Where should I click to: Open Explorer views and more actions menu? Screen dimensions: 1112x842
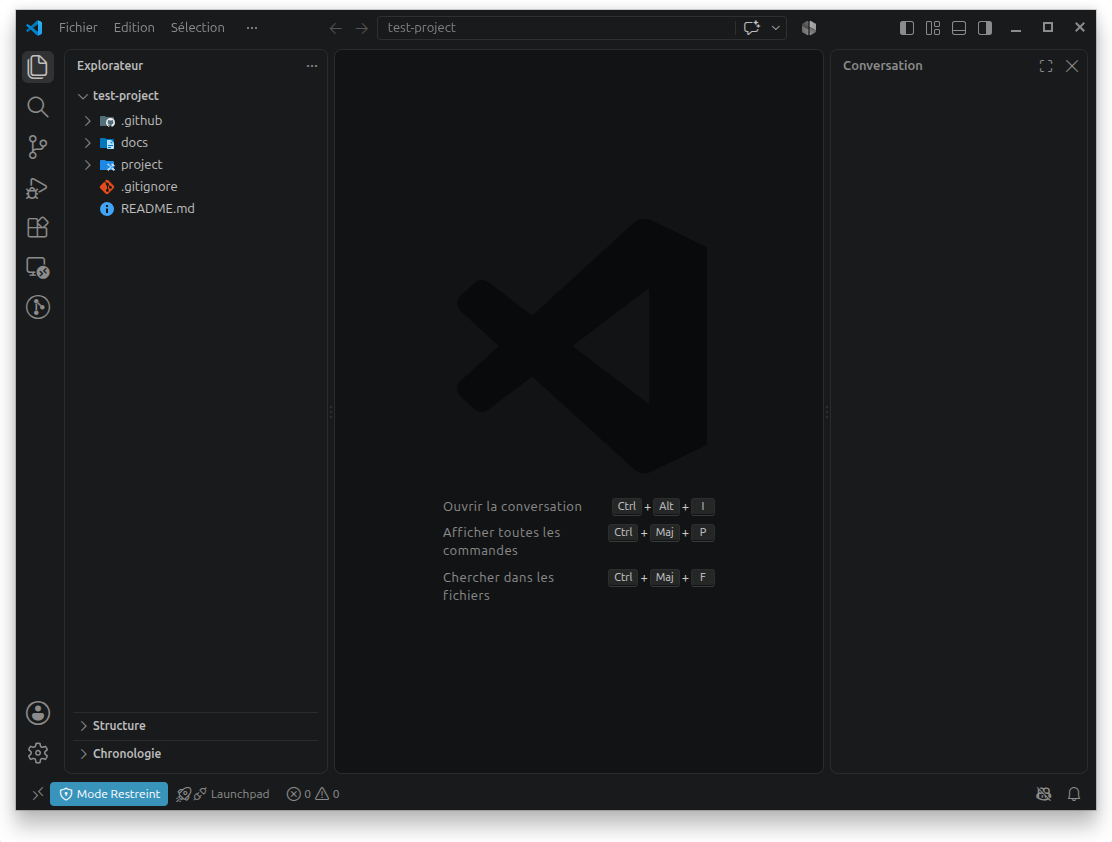(x=312, y=66)
